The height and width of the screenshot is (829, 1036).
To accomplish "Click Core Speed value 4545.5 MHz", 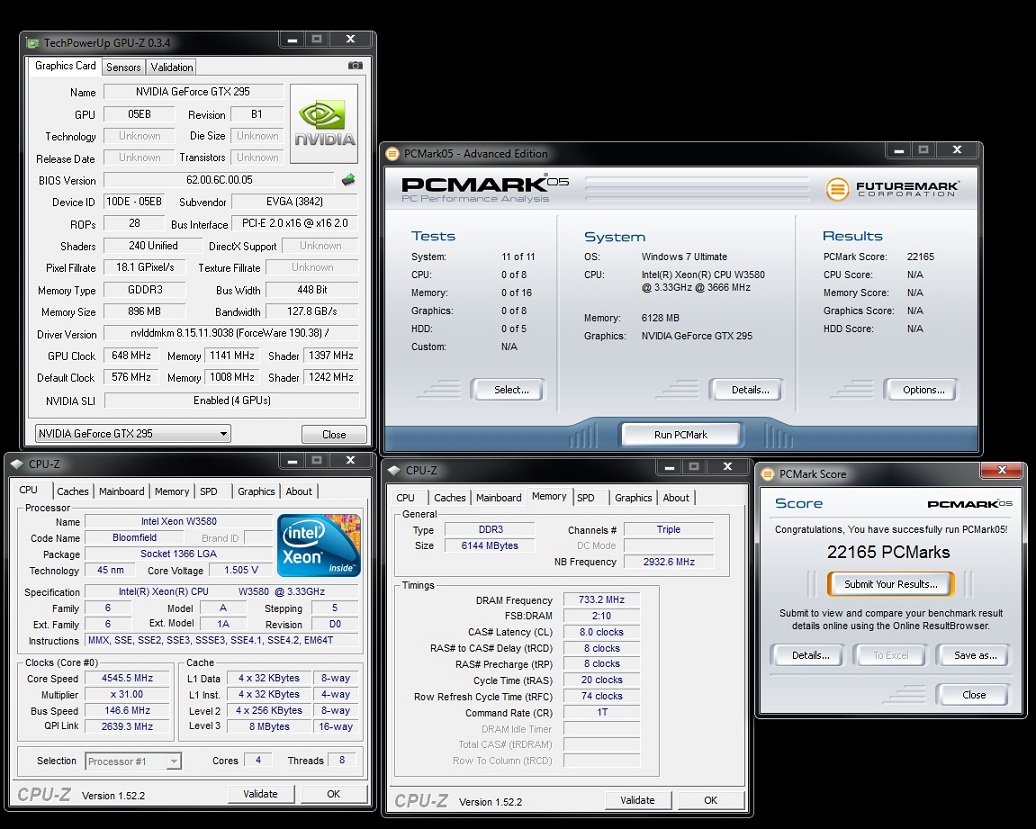I will pyautogui.click(x=127, y=678).
